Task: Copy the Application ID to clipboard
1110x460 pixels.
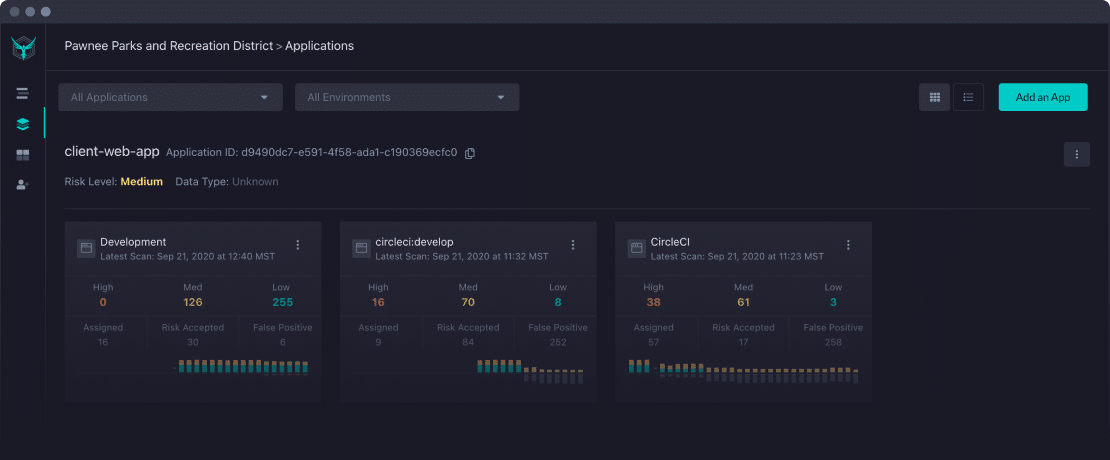Action: (469, 153)
